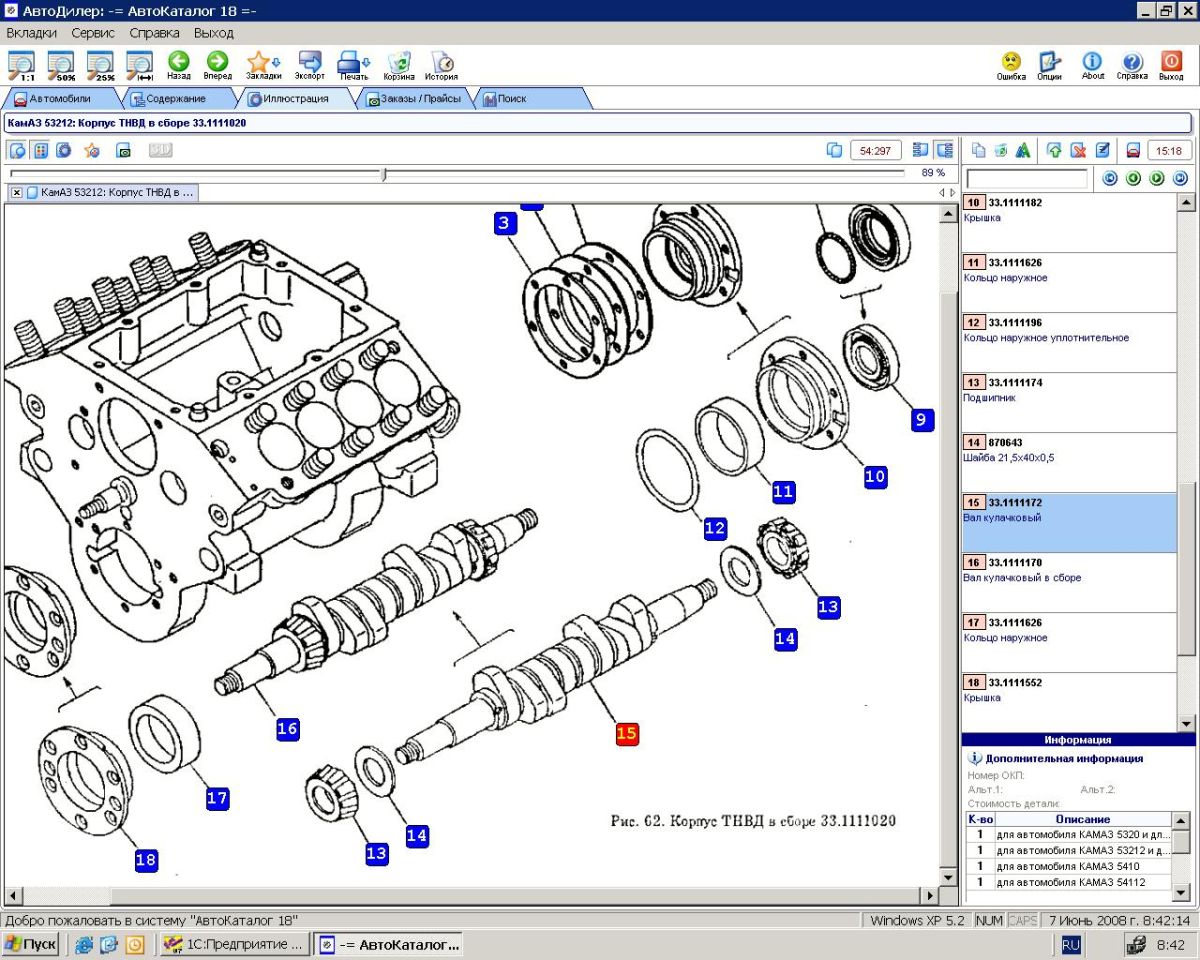Close the КамАЗ 53212 illustration document tab

click(x=17, y=192)
